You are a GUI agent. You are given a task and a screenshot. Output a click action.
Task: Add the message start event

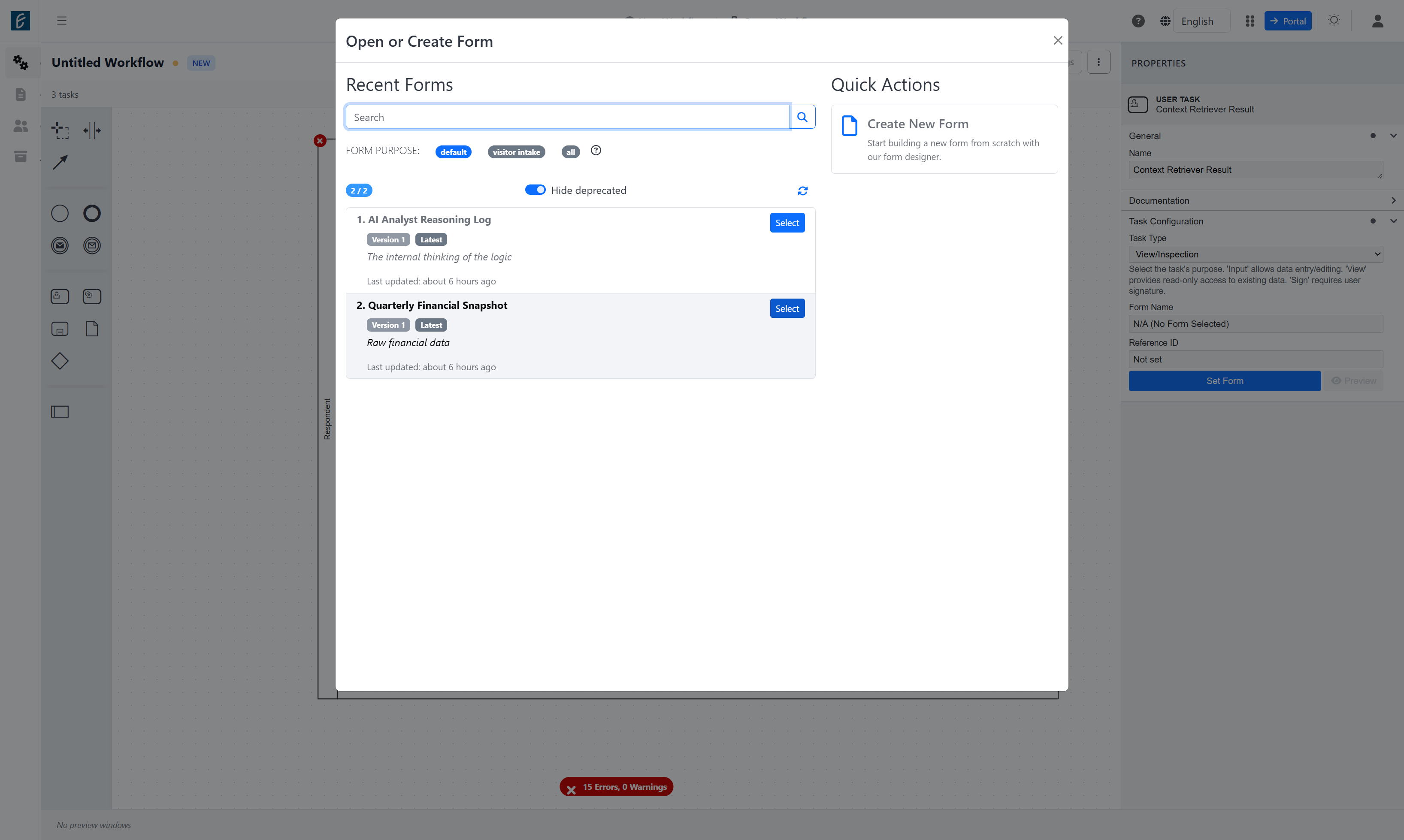pyautogui.click(x=60, y=246)
